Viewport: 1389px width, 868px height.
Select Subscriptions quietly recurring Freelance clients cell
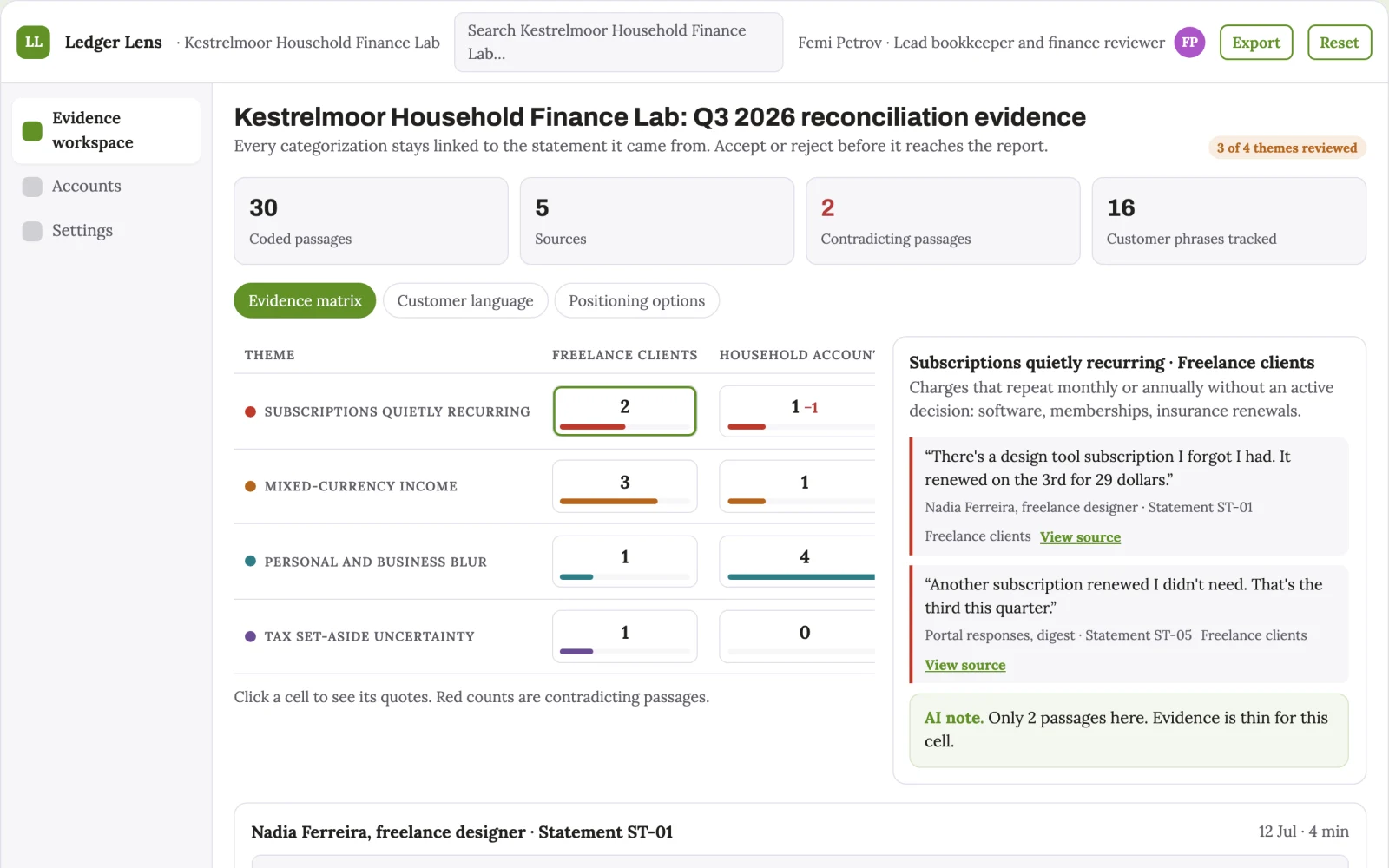point(625,411)
